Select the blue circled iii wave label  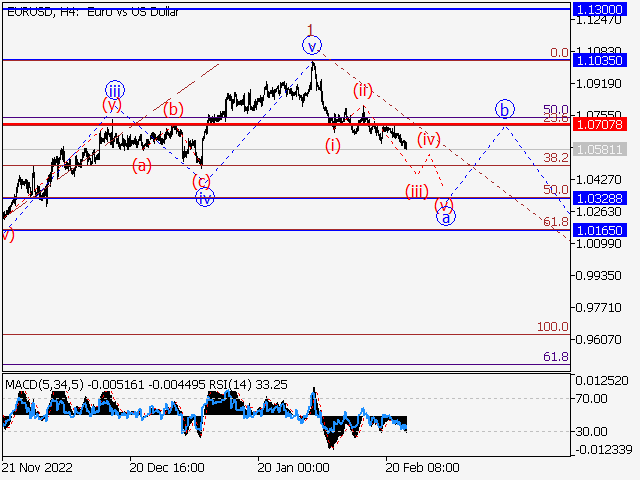point(115,90)
